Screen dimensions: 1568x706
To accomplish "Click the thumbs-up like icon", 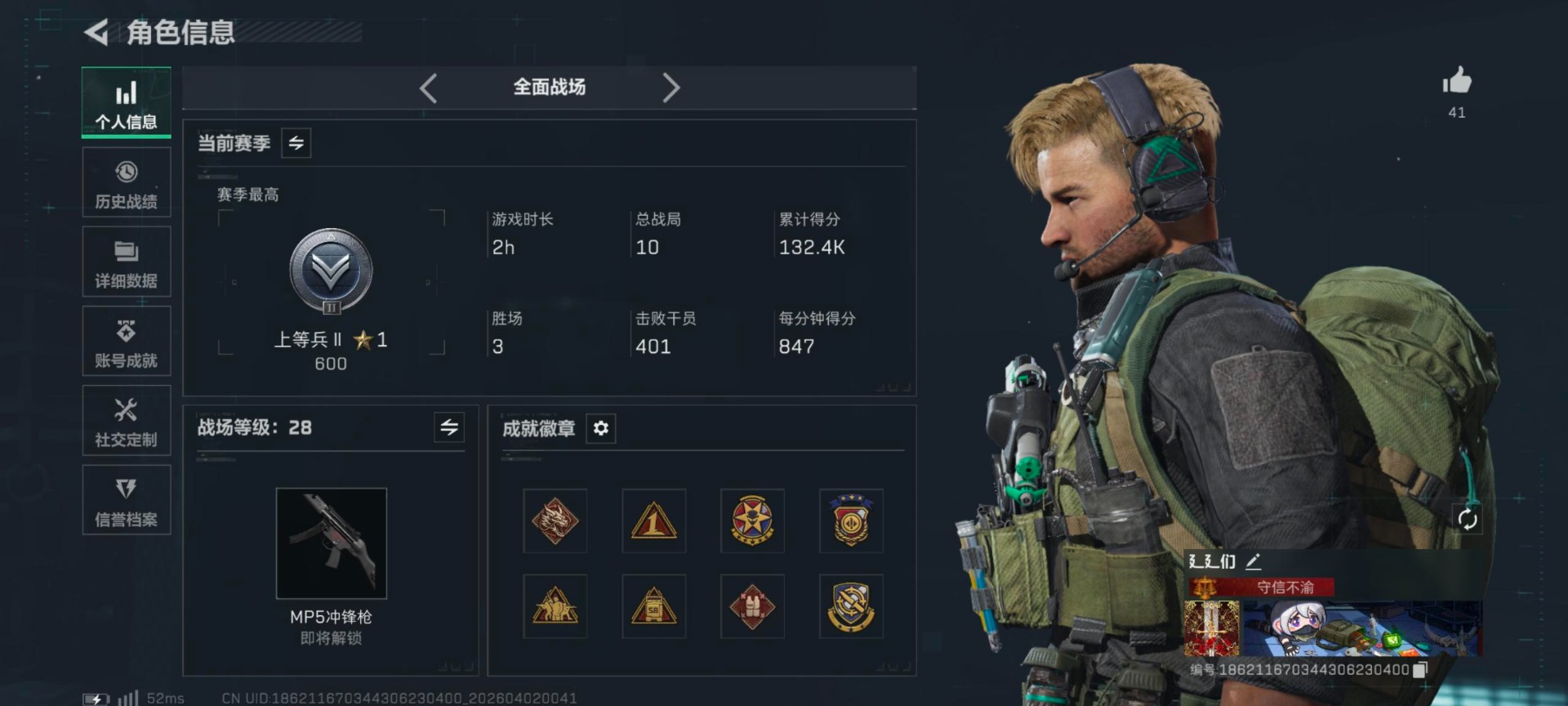I will coord(1457,81).
